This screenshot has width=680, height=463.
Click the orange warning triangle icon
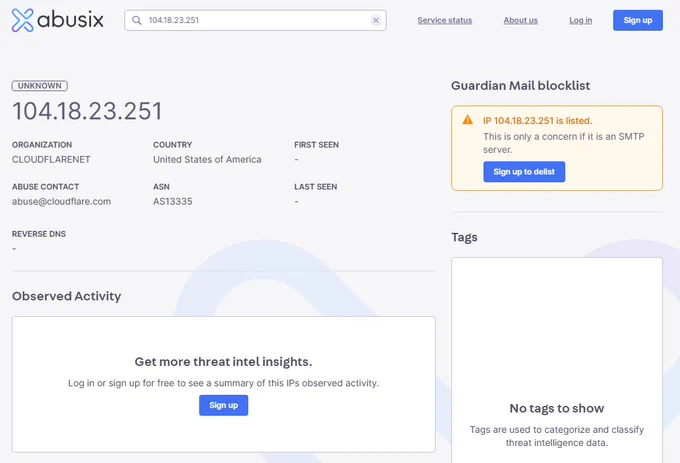tap(468, 120)
